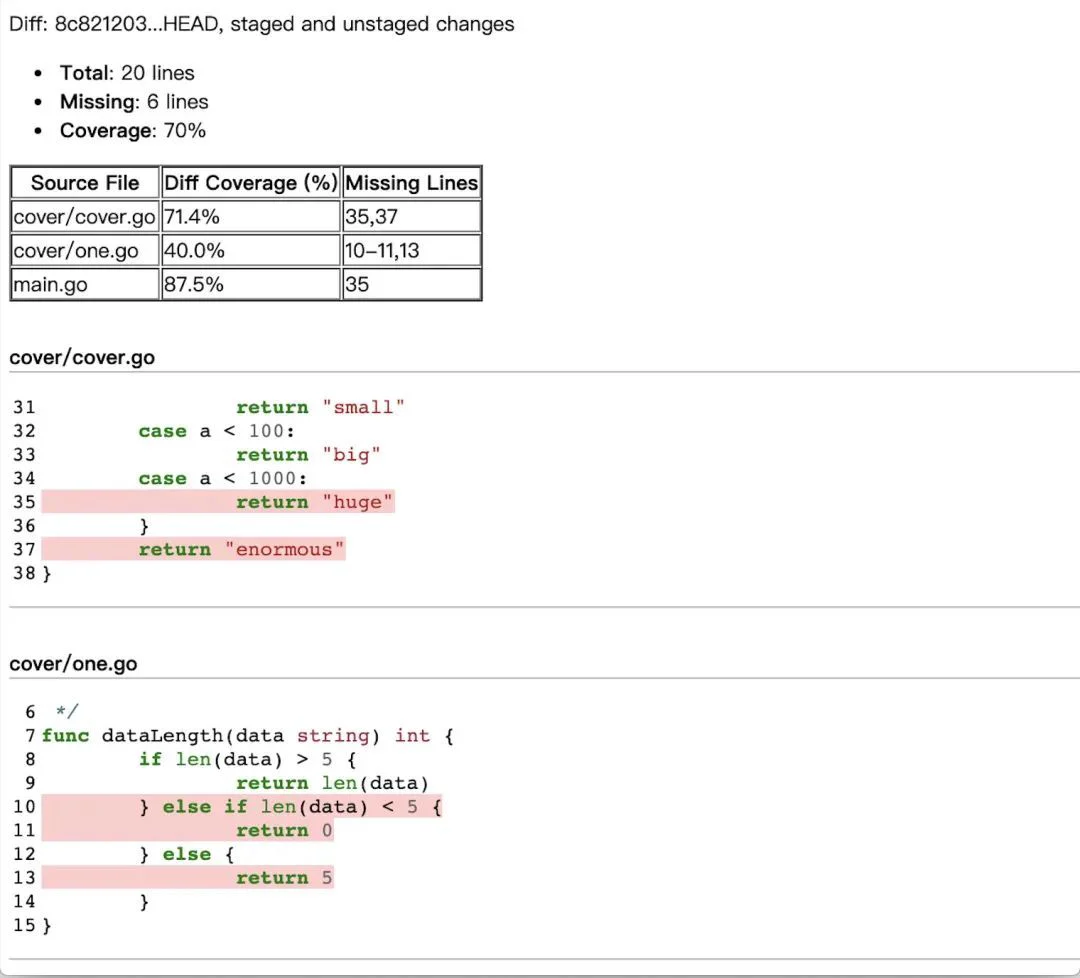This screenshot has width=1080, height=978.
Task: Click line 7 'func dataLength' declaration
Action: 248,736
